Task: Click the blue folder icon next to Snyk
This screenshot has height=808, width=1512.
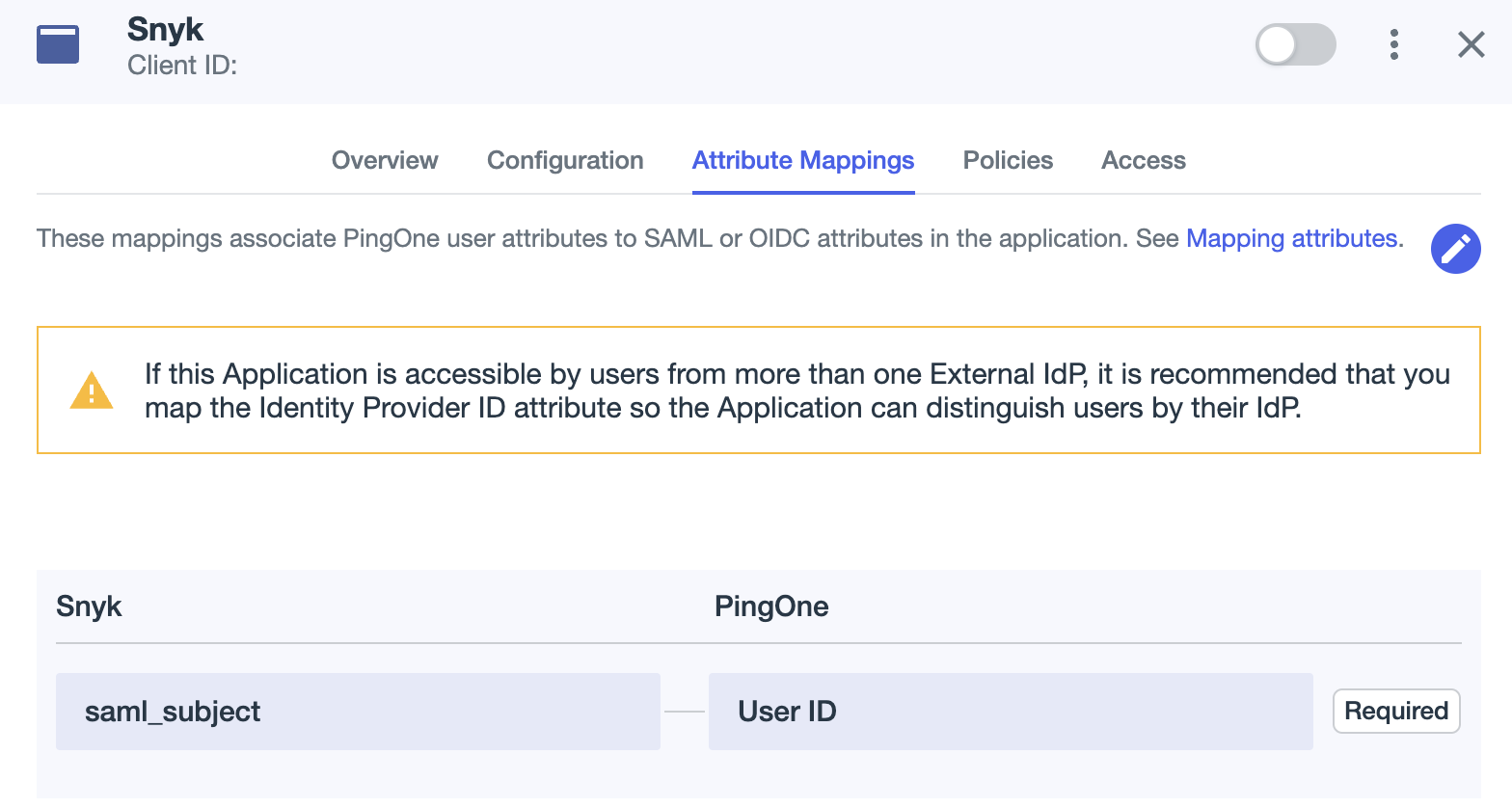Action: [57, 43]
